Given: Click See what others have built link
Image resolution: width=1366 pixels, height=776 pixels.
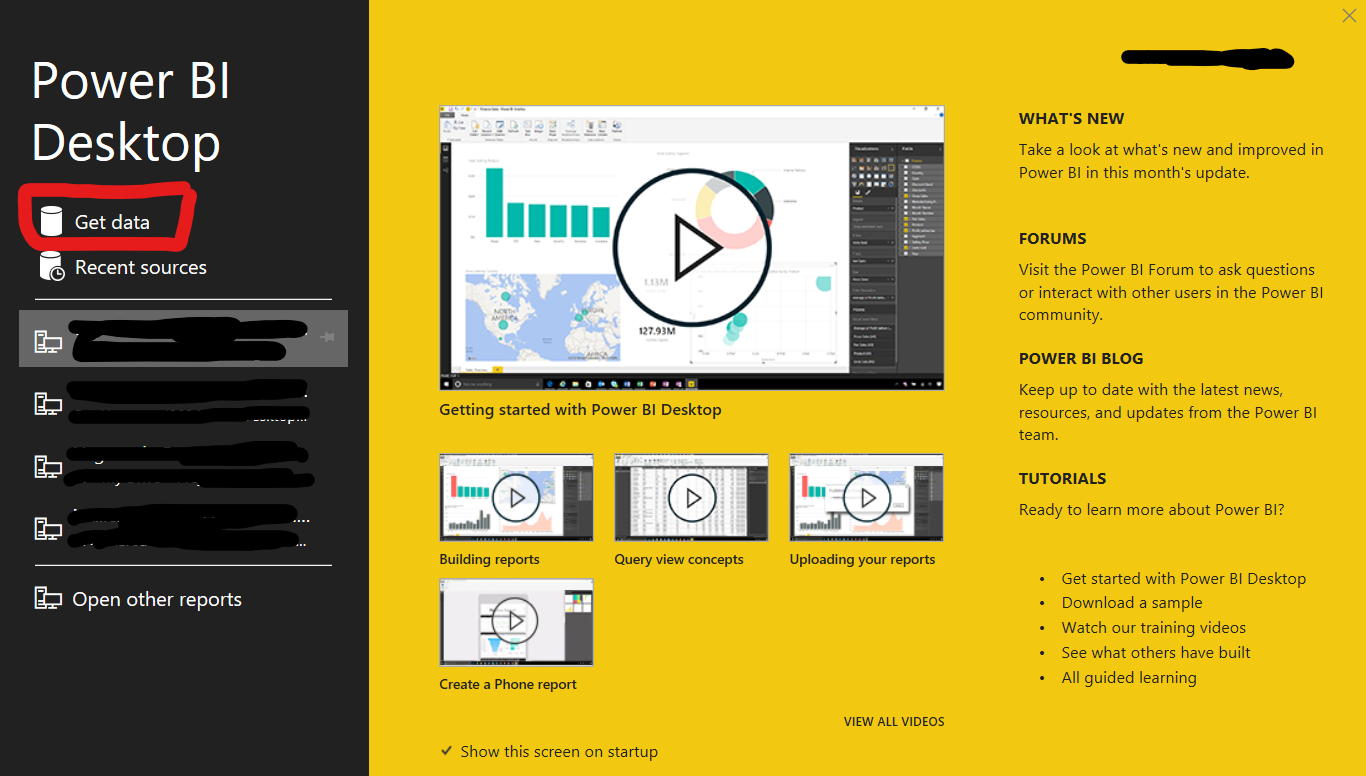Looking at the screenshot, I should 1156,653.
